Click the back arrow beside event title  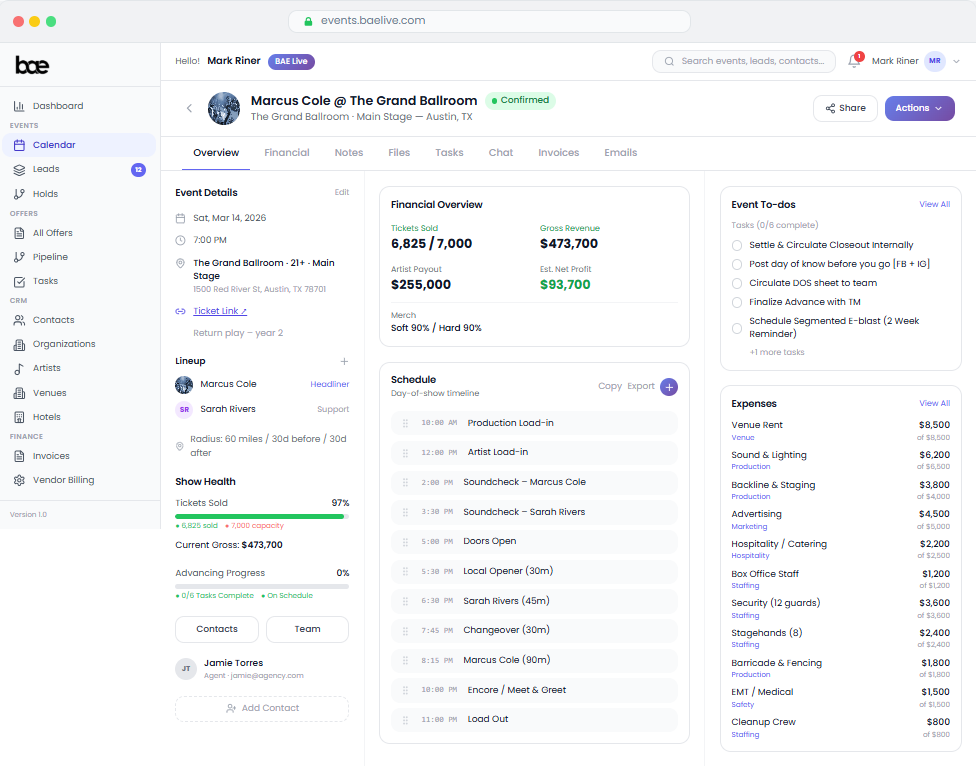tap(189, 108)
